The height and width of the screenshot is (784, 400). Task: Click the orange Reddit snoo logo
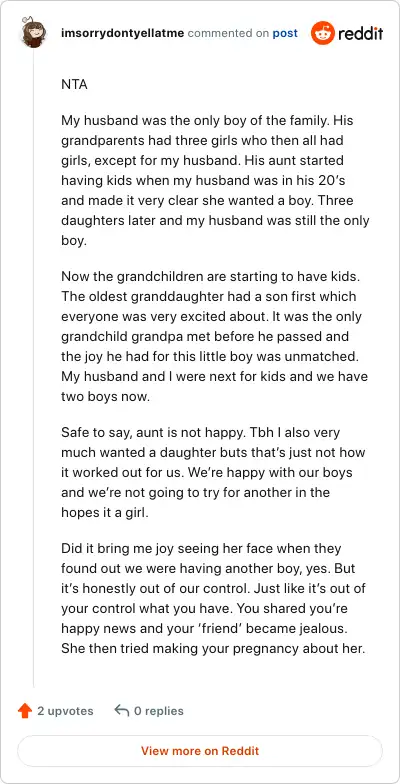pos(322,33)
